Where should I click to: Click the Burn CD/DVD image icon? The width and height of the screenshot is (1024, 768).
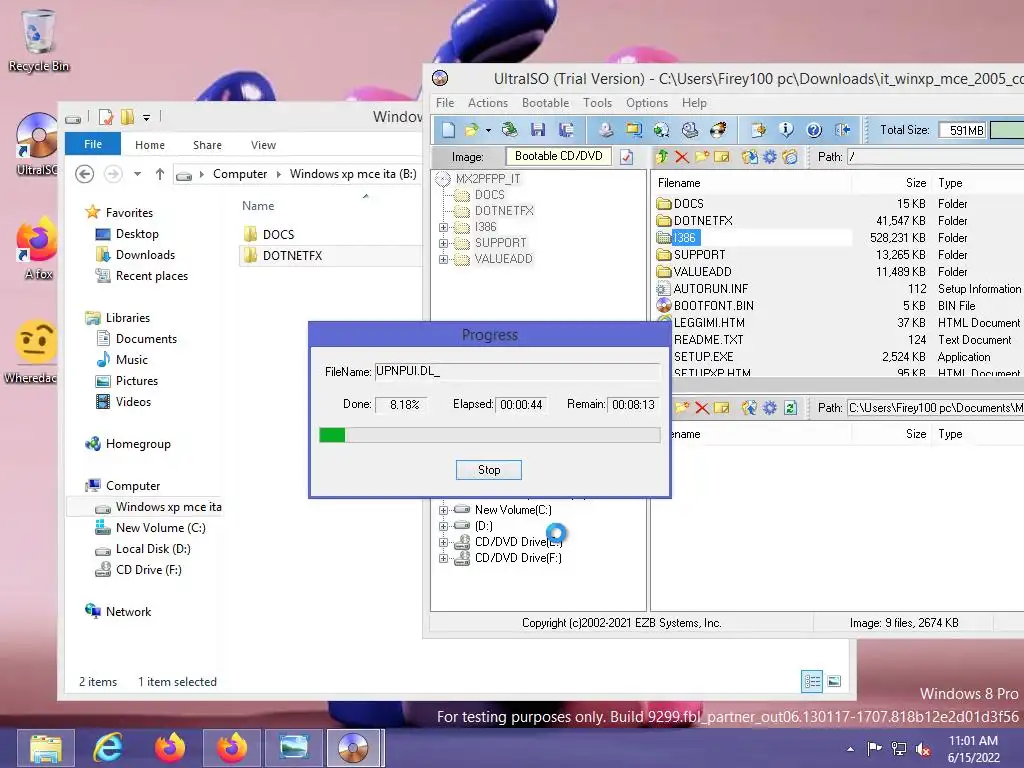[x=718, y=130]
